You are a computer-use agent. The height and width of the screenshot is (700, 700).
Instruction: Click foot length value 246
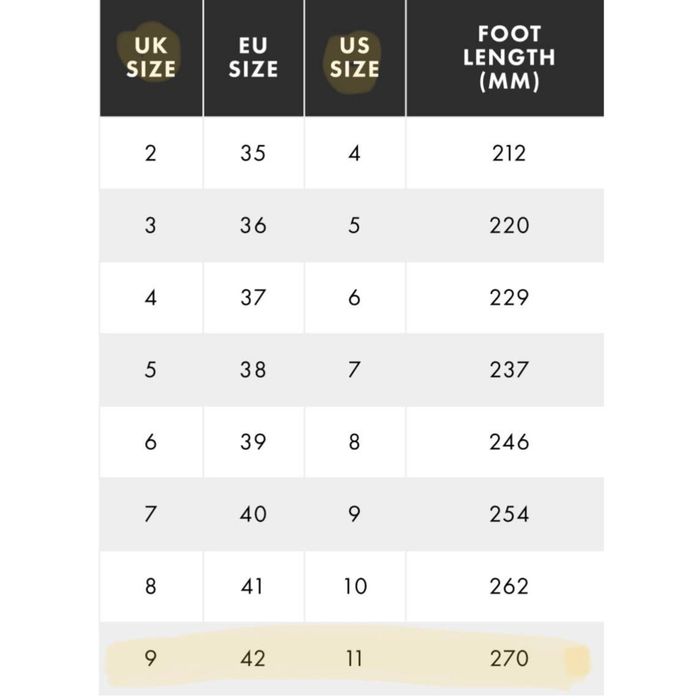tap(508, 441)
